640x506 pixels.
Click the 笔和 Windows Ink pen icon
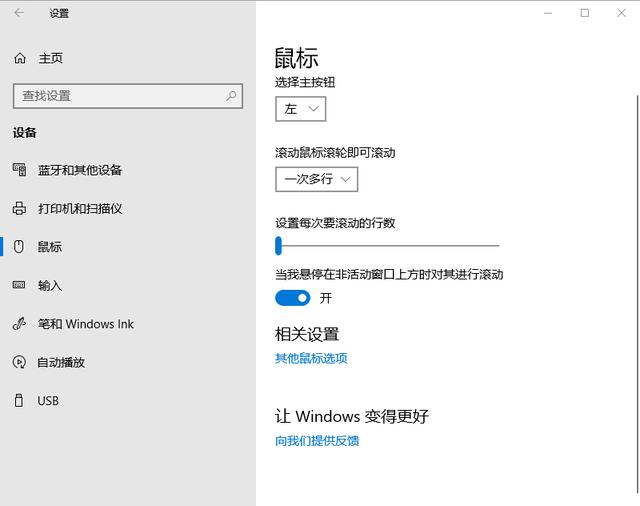19,324
